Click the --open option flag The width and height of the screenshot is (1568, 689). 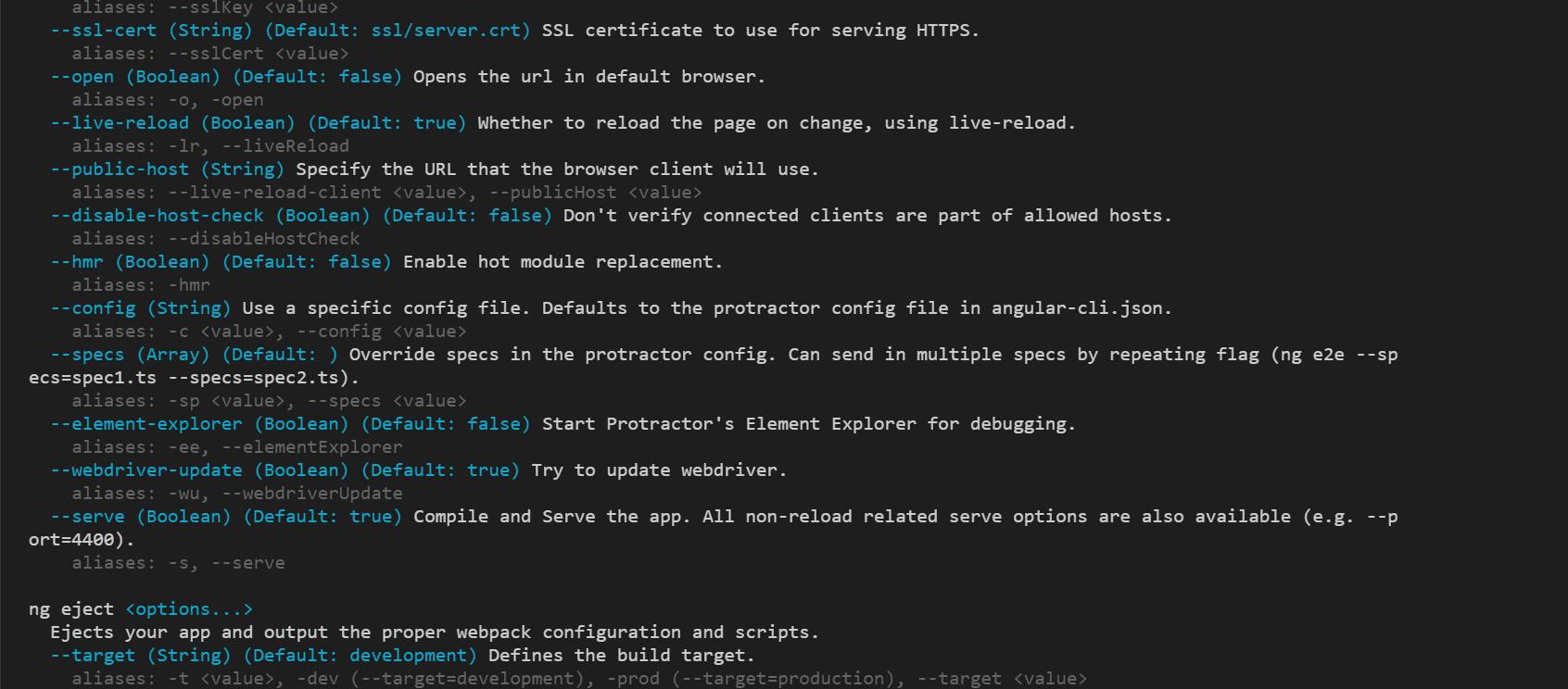pyautogui.click(x=82, y=77)
